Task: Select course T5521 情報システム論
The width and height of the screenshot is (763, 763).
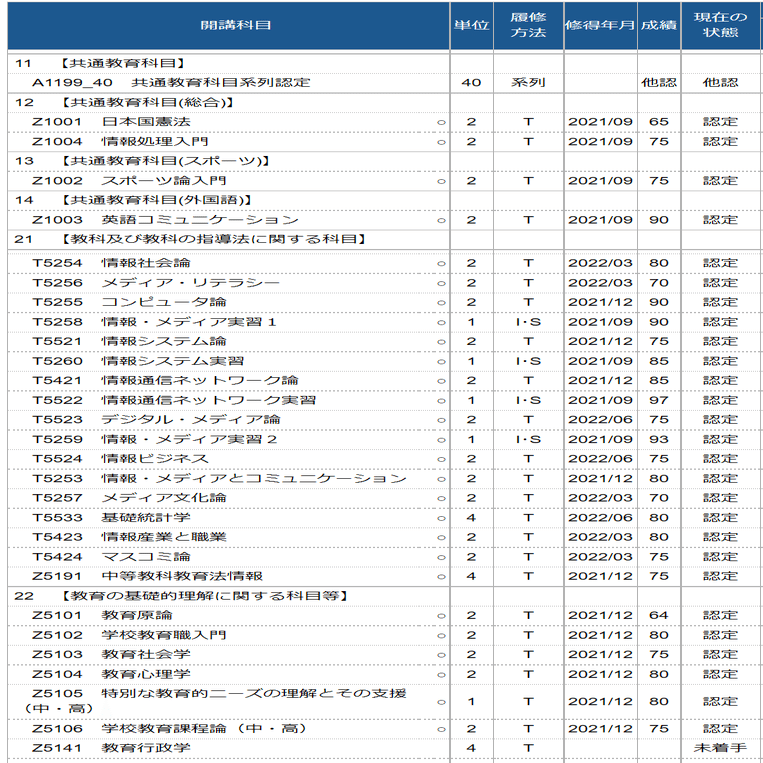Action: [x=129, y=342]
